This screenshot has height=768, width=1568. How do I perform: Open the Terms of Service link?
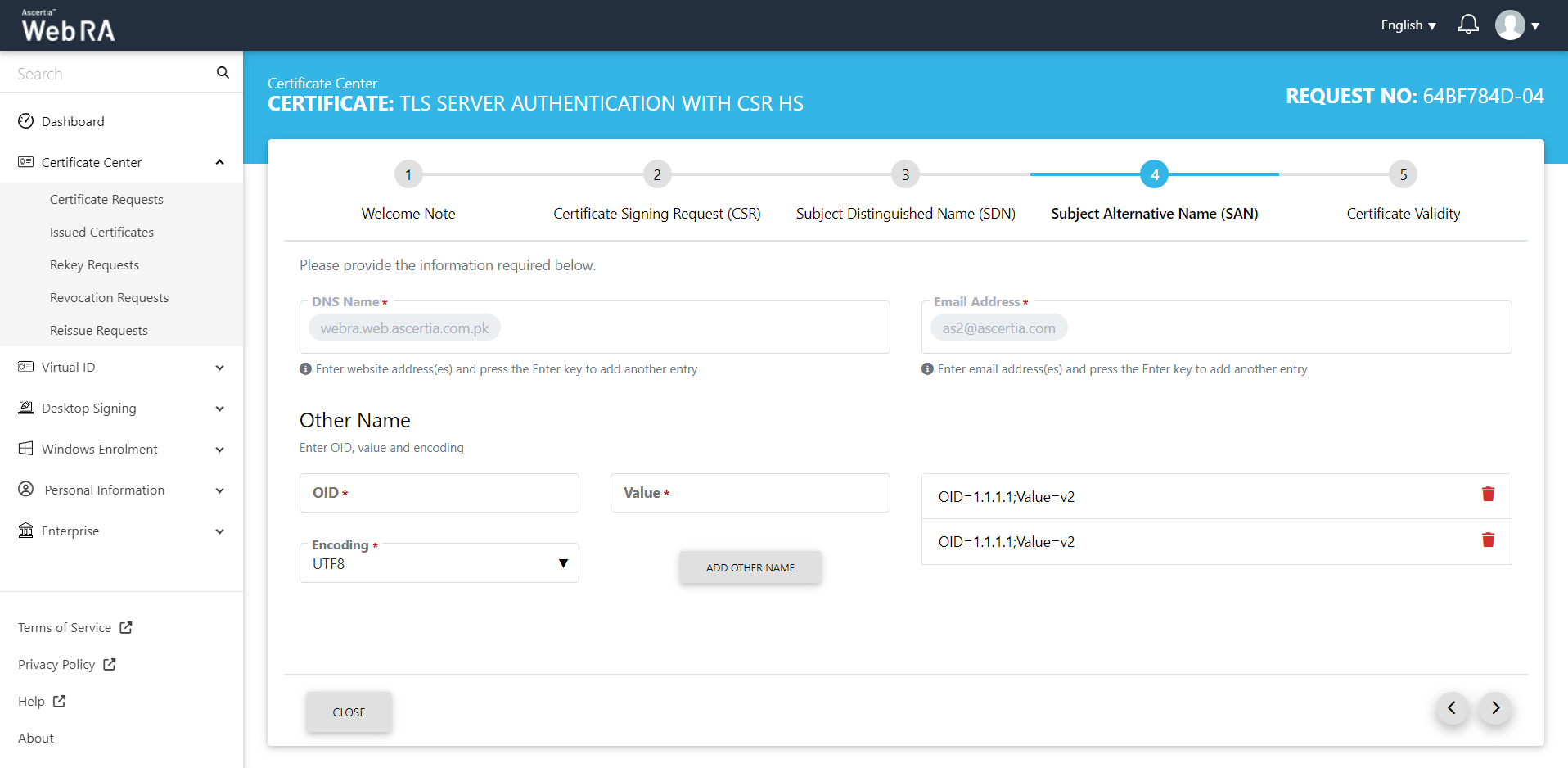[x=65, y=627]
